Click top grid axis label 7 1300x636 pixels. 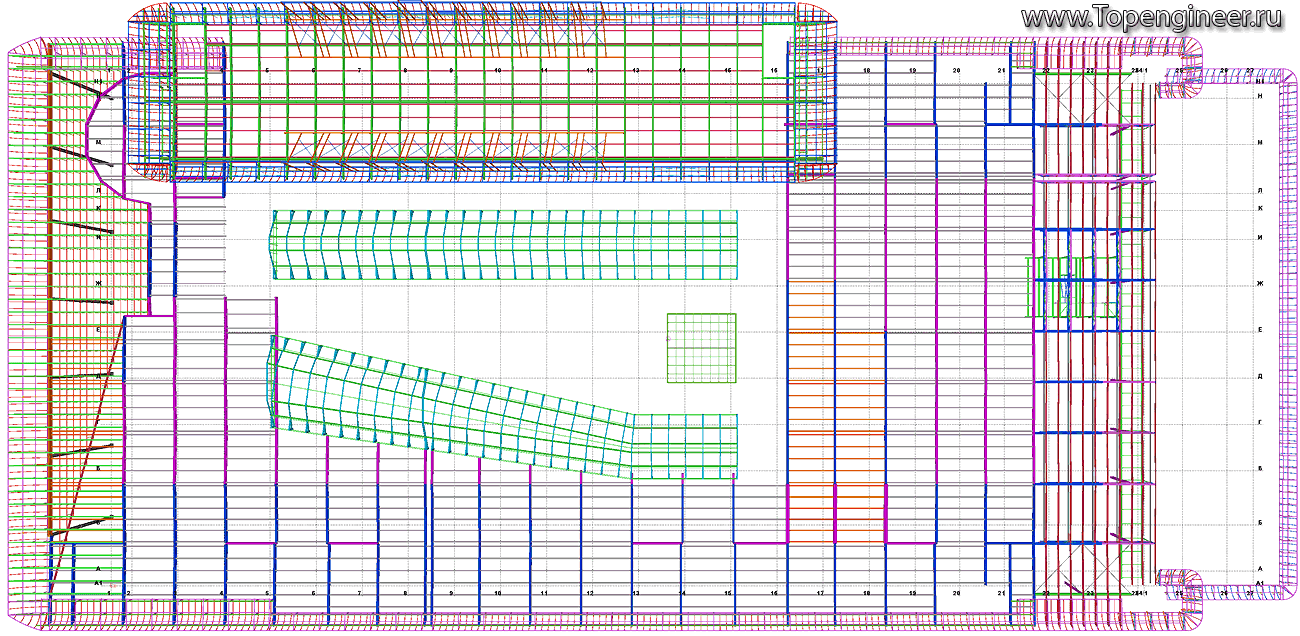359,71
